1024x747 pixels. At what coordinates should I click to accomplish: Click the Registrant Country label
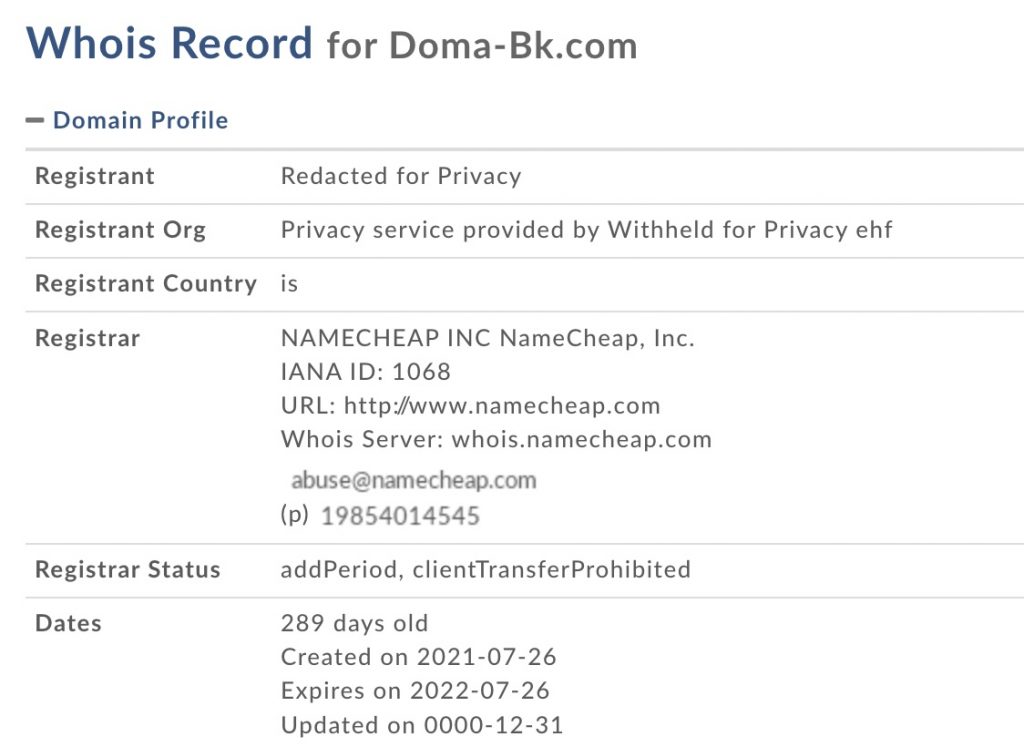146,284
